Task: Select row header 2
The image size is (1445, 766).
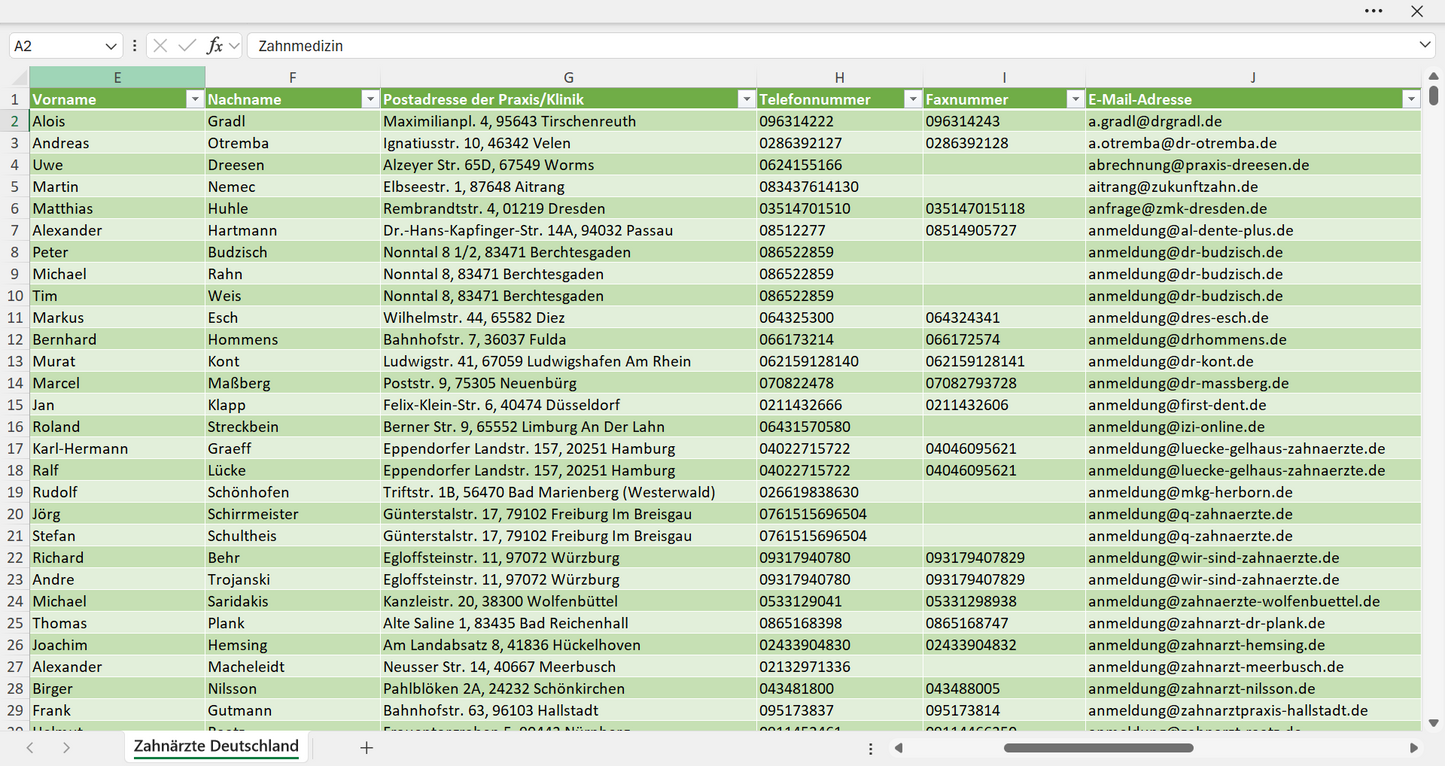Action: click(15, 121)
